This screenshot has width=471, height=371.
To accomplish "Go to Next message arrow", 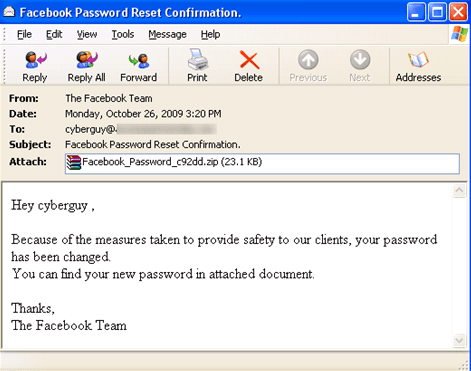I will pyautogui.click(x=360, y=60).
